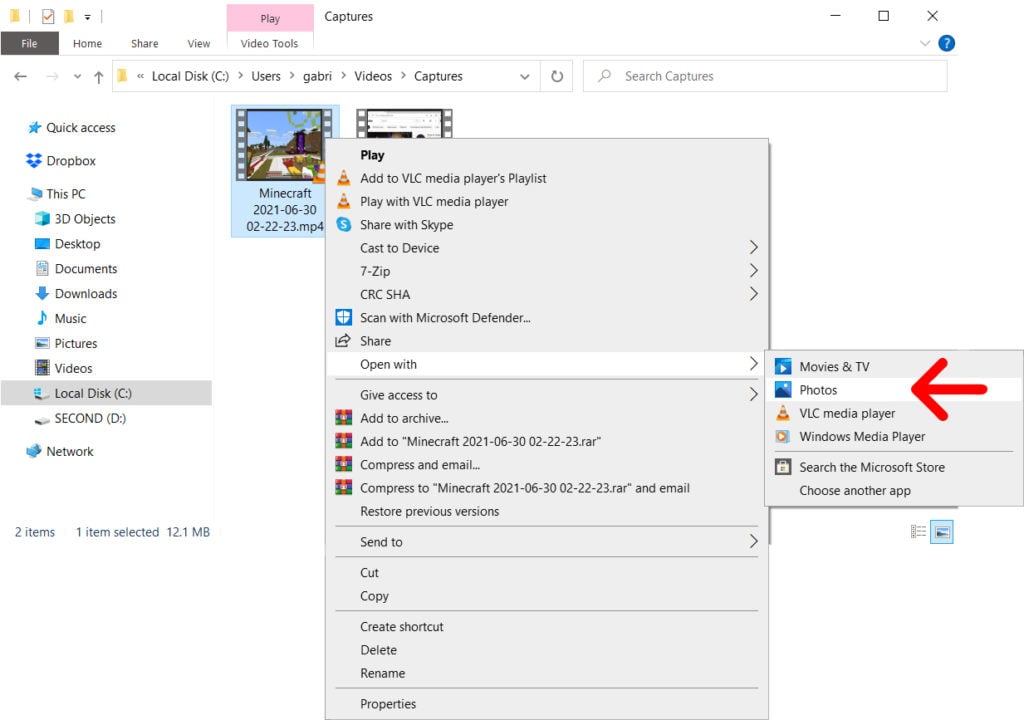Viewport: 1024px width, 720px height.
Task: Open the File ribbon tab
Action: 29,44
